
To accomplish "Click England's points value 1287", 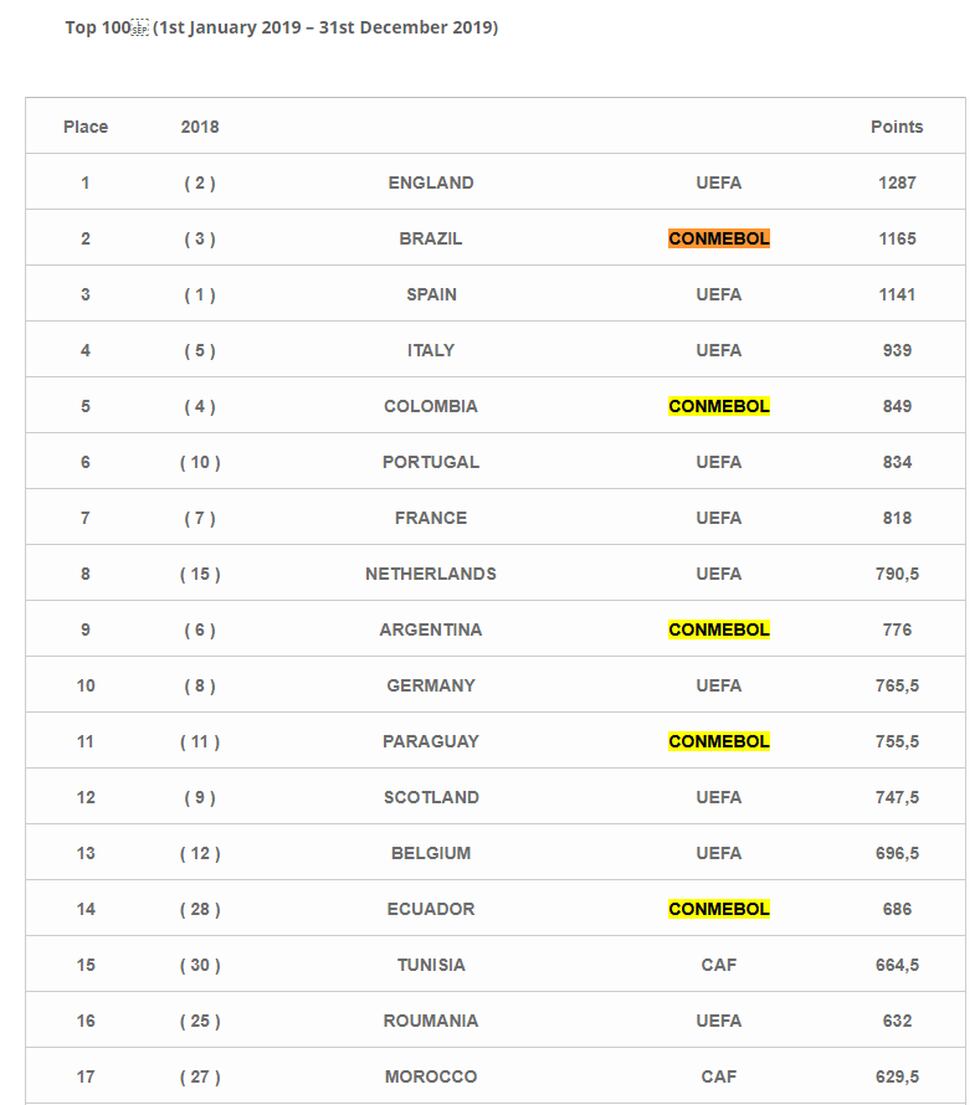I will pyautogui.click(x=897, y=183).
